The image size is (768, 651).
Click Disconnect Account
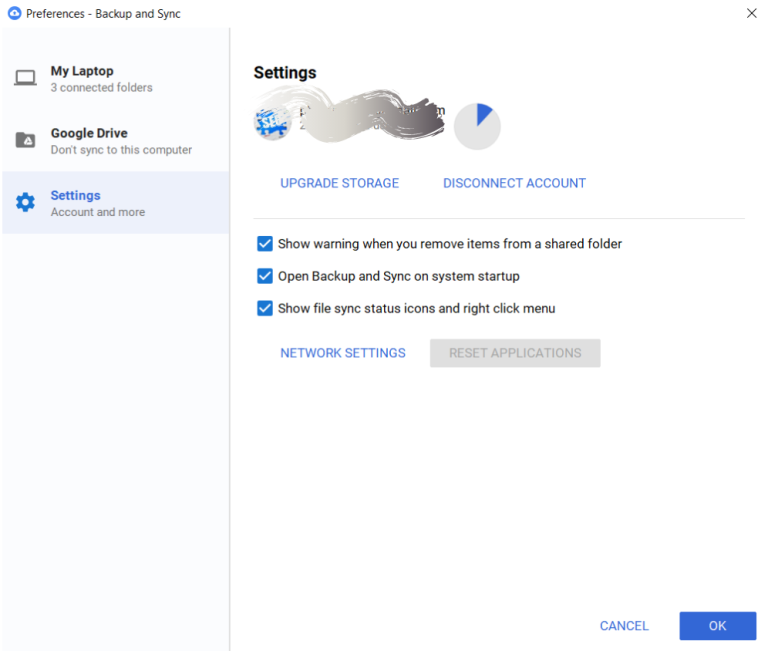click(x=514, y=183)
